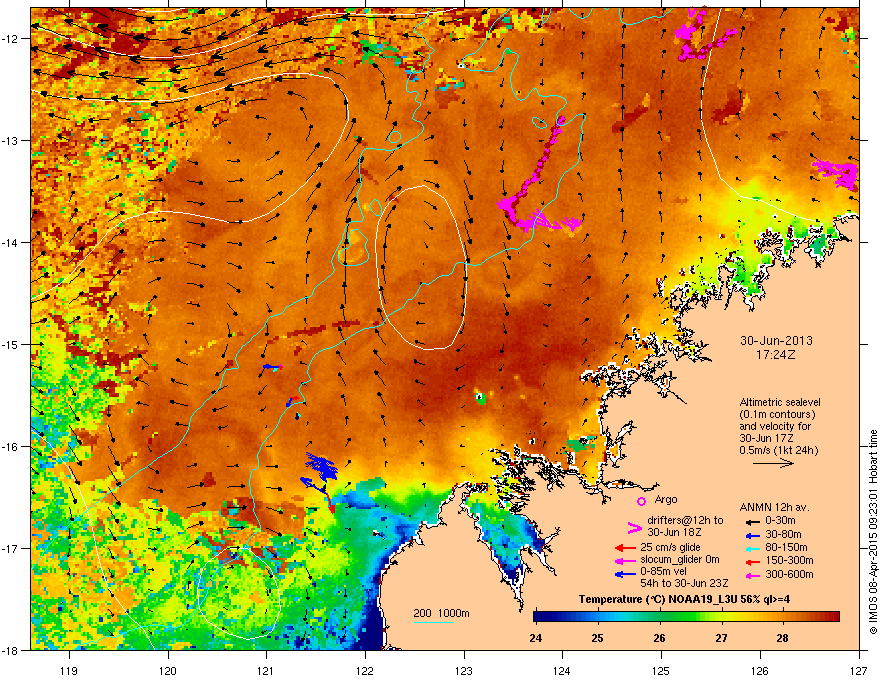The height and width of the screenshot is (680, 880).
Task: Click the '0-85m vel' legend label
Action: (x=663, y=571)
